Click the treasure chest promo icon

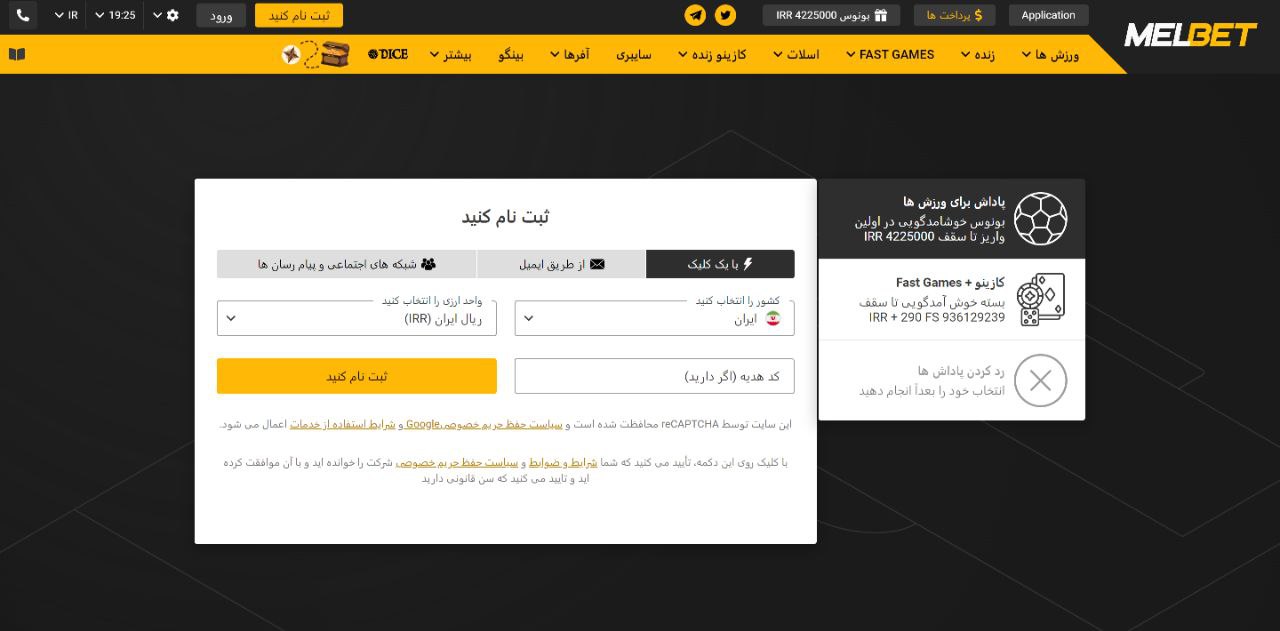[334, 55]
